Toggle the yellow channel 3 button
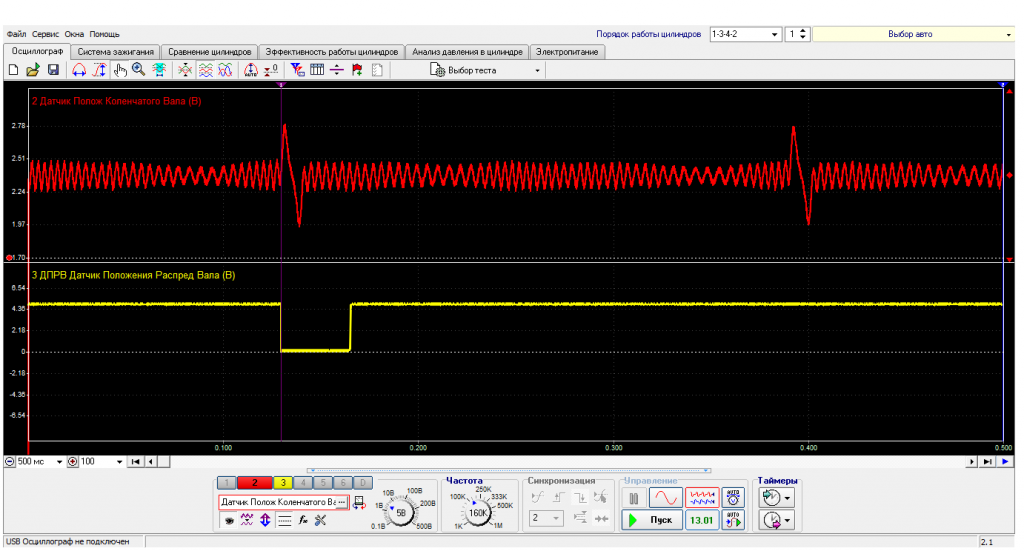 click(x=283, y=483)
